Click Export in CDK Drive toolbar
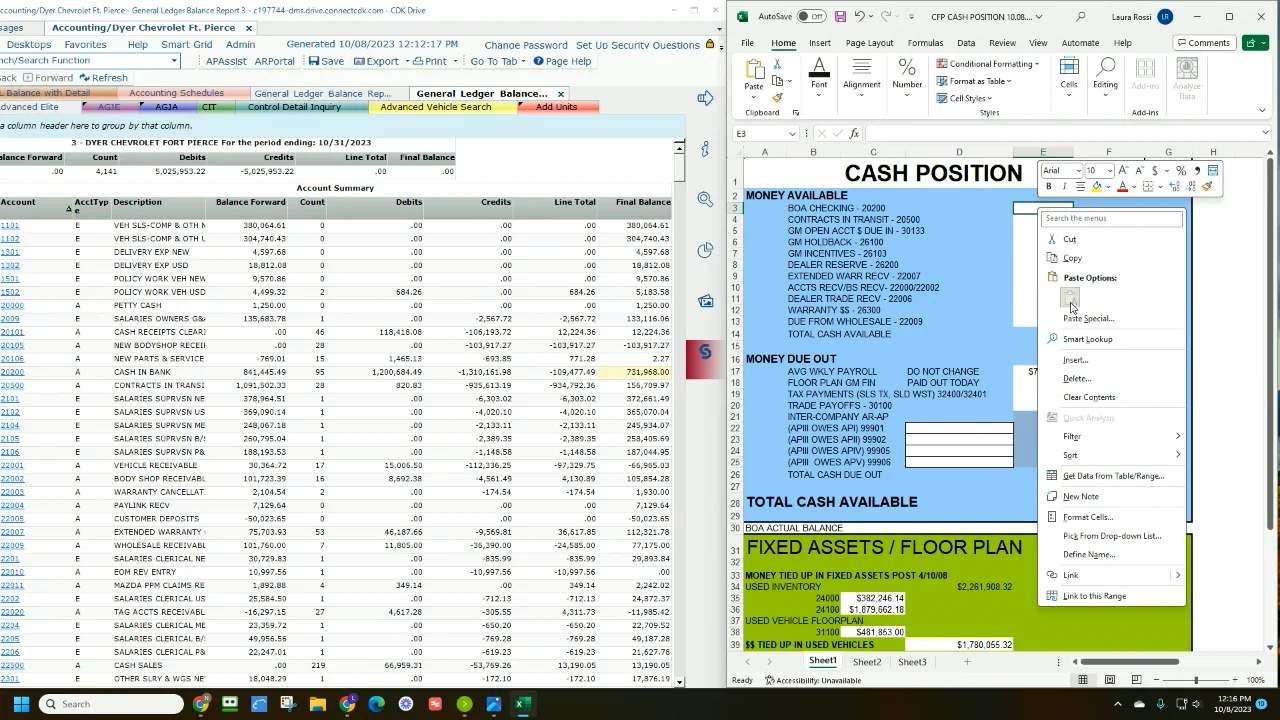Screen dimensions: 1280x720 (375, 61)
